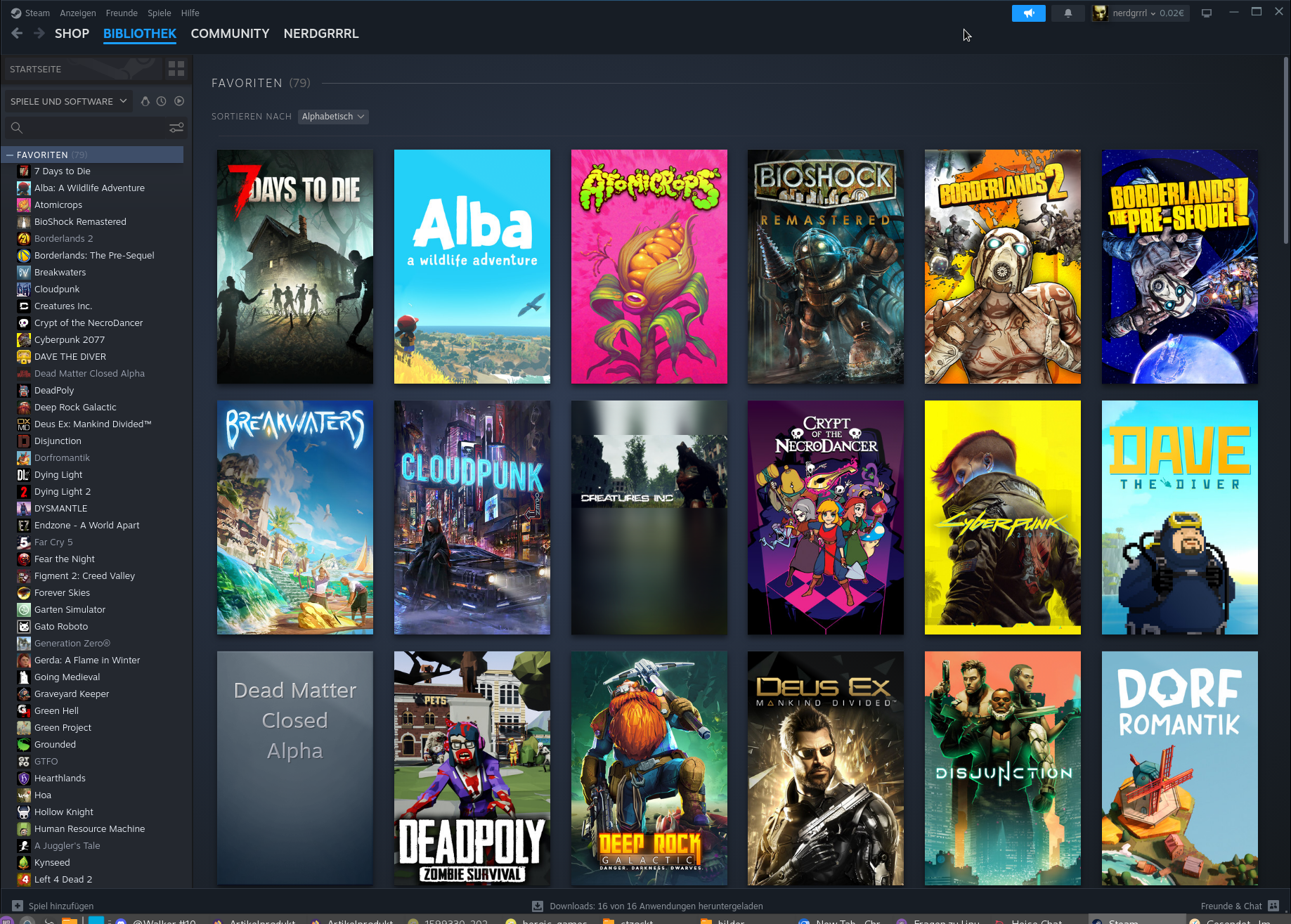Go to STARTSEITE in the sidebar
This screenshot has width=1291, height=924.
coord(82,69)
